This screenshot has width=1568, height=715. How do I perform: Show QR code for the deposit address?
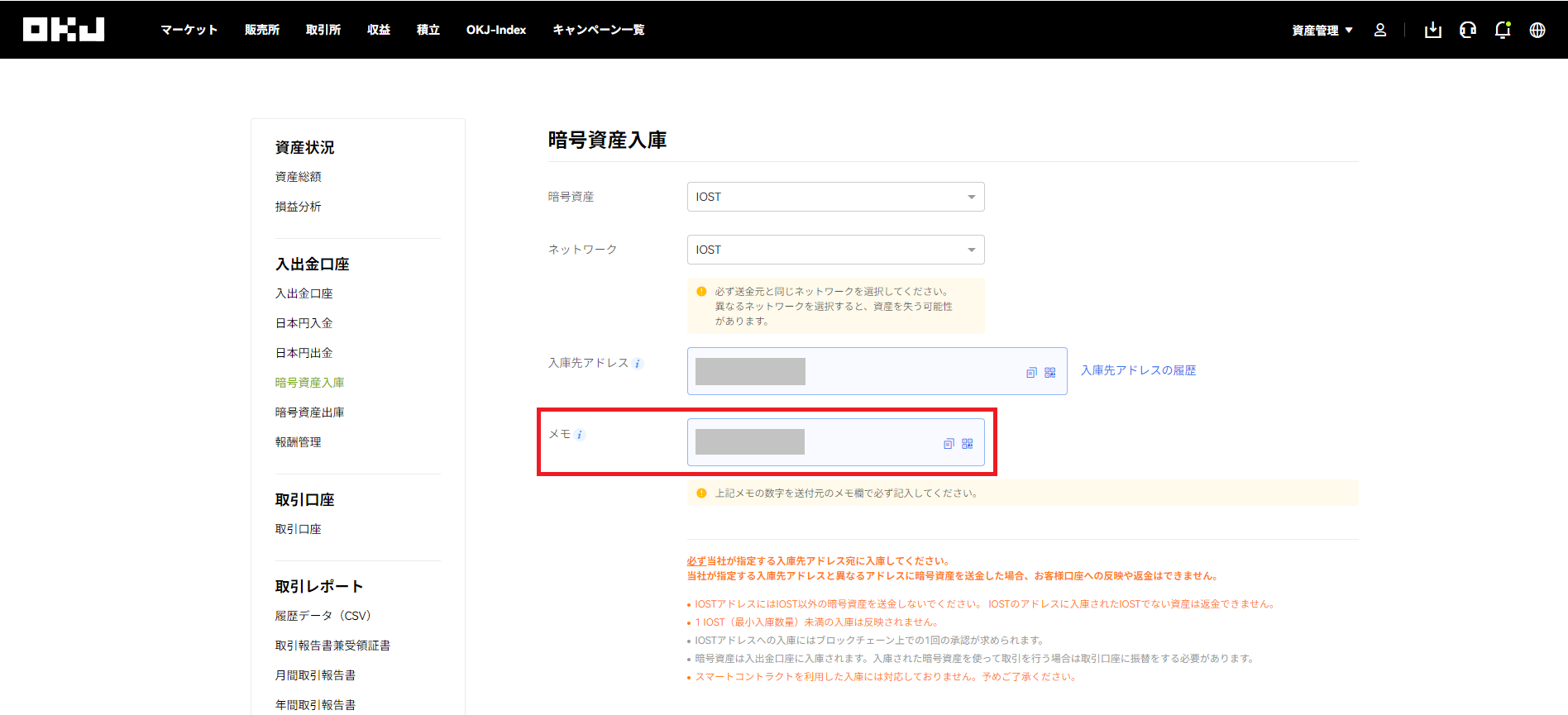point(1050,373)
